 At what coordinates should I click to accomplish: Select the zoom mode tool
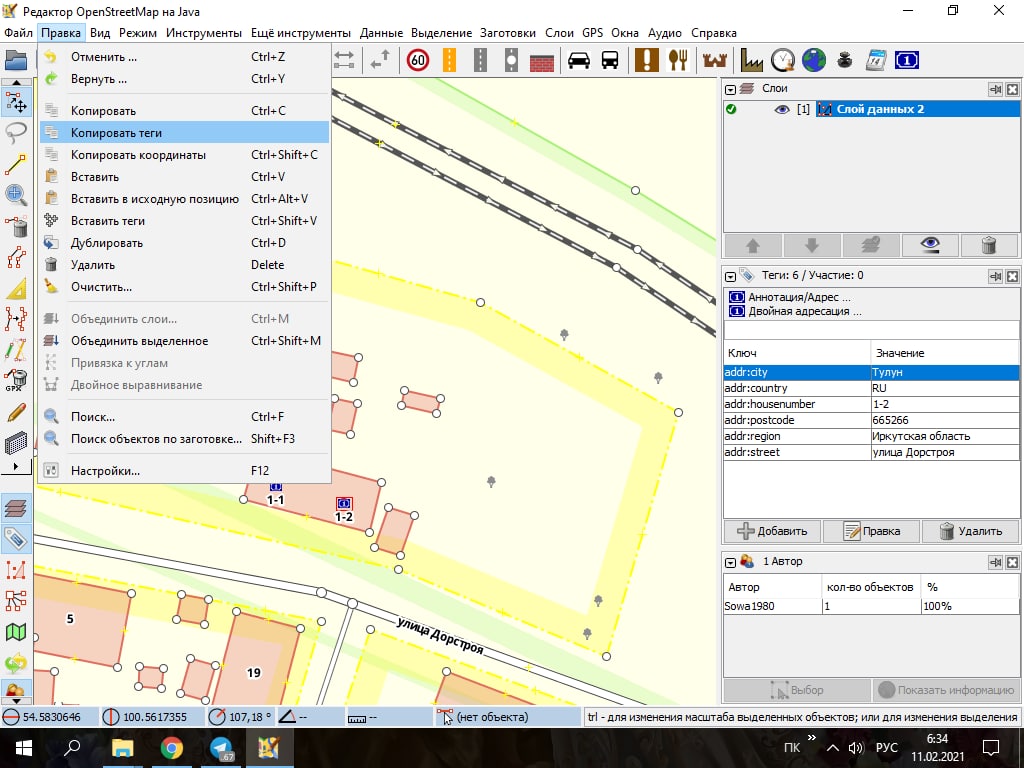pyautogui.click(x=16, y=195)
